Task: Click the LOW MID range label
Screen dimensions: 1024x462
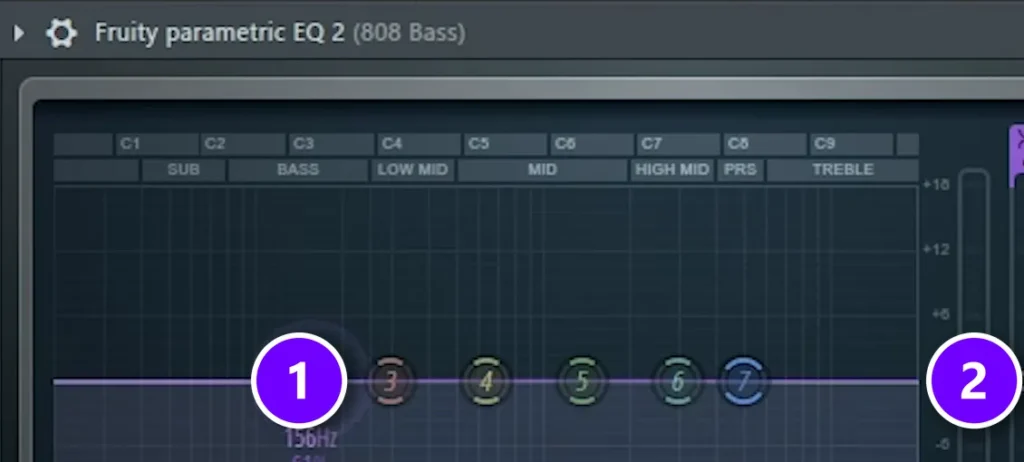Action: (413, 170)
